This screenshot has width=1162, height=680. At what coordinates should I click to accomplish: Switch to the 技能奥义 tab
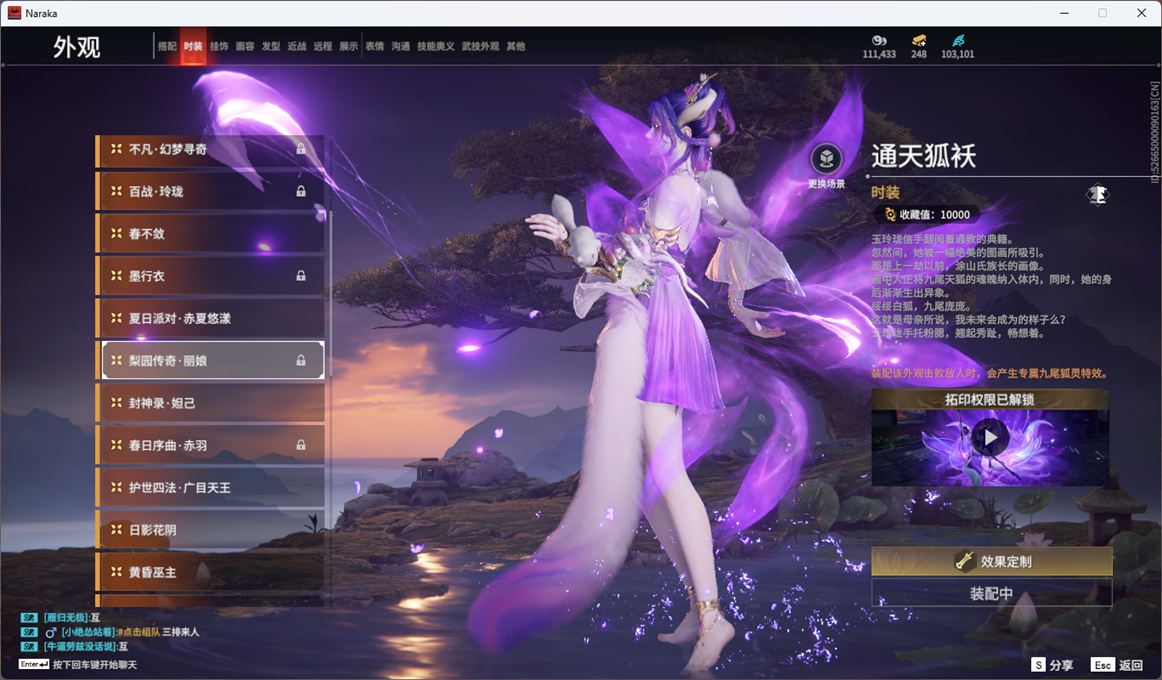click(436, 46)
